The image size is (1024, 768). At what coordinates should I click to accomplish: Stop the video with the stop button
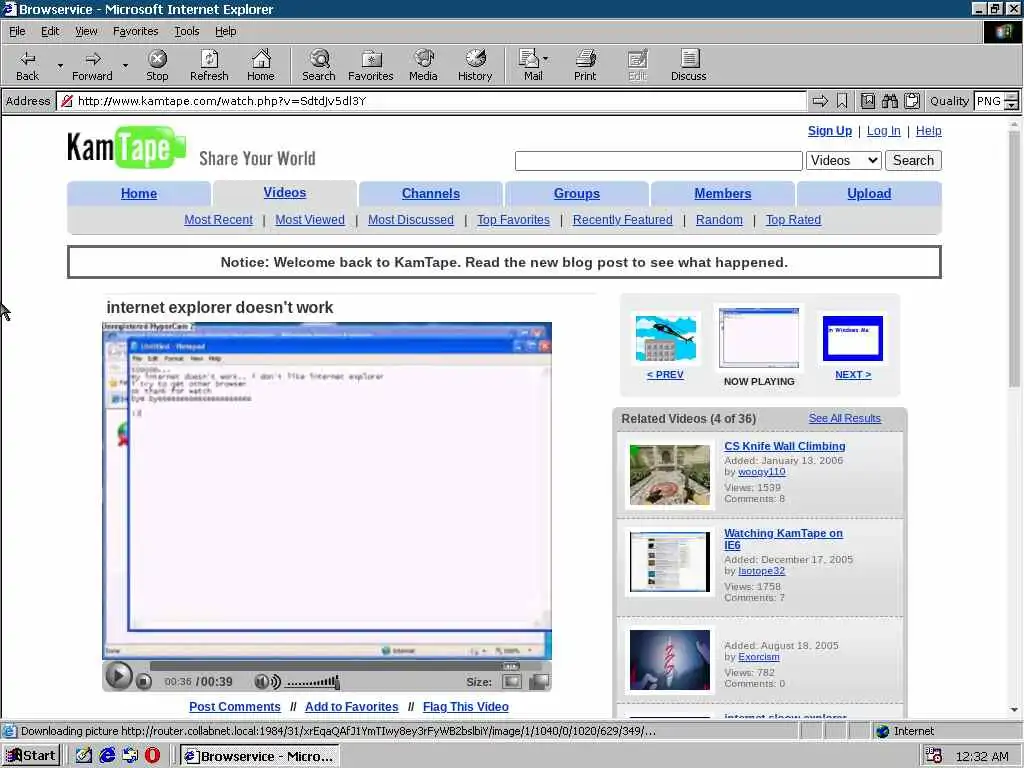pyautogui.click(x=144, y=682)
